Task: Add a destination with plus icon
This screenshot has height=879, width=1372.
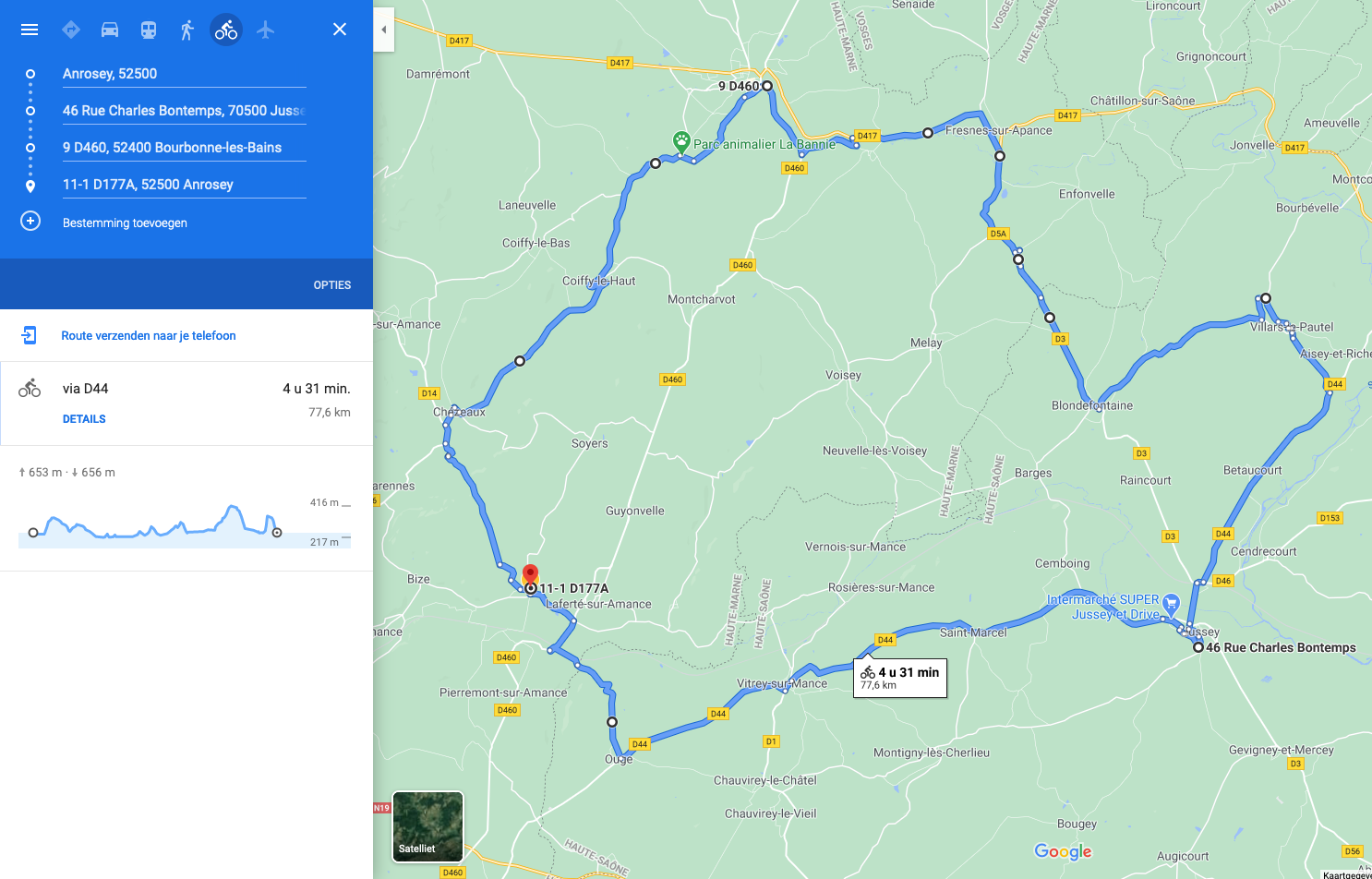Action: 30,222
